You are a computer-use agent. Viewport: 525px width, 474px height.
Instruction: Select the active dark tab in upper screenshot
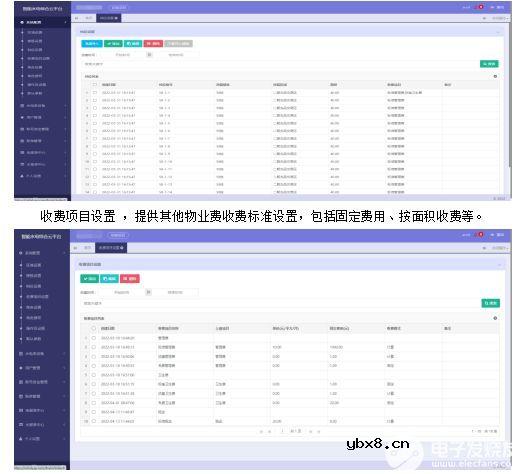pyautogui.click(x=108, y=18)
